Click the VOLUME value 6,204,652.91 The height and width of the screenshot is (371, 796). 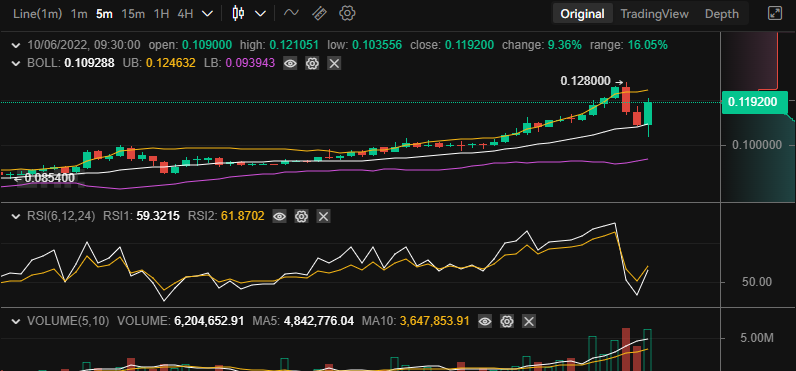click(x=209, y=321)
